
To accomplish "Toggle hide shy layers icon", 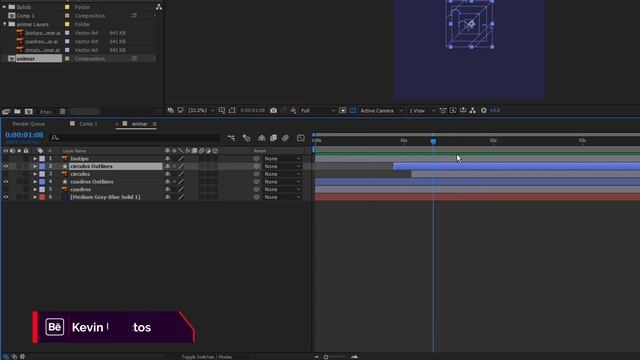I will pos(262,138).
